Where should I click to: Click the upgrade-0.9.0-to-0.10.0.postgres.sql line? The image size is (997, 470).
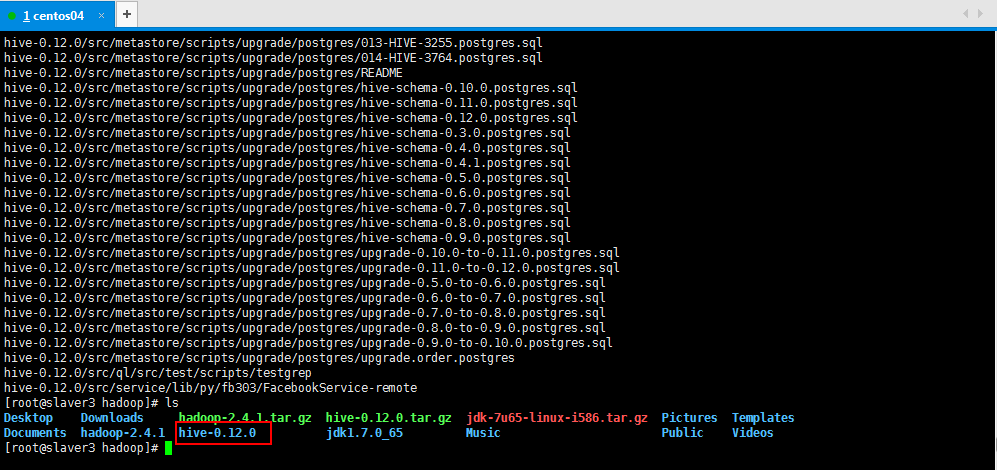tap(308, 343)
